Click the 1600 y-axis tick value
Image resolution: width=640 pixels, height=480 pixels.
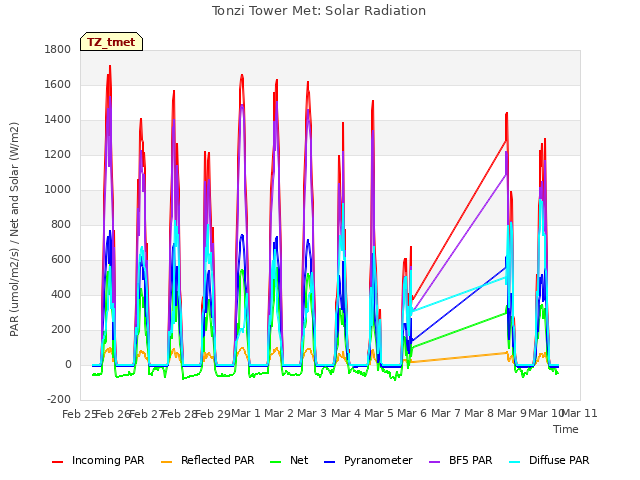click(x=58, y=84)
